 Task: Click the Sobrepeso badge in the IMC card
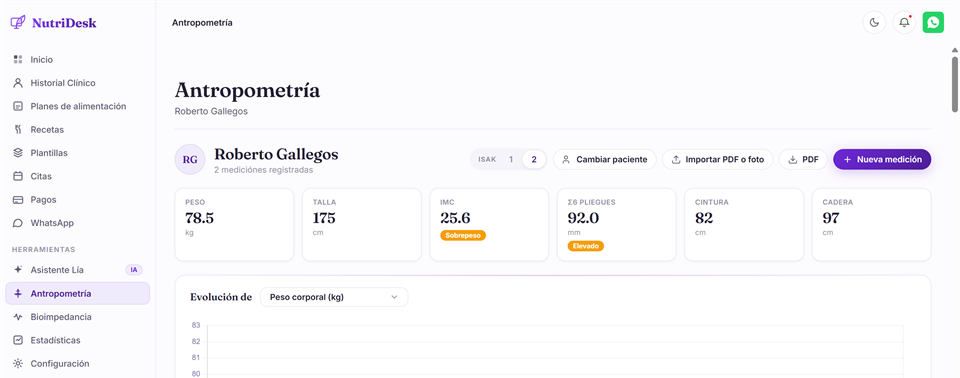pos(463,235)
